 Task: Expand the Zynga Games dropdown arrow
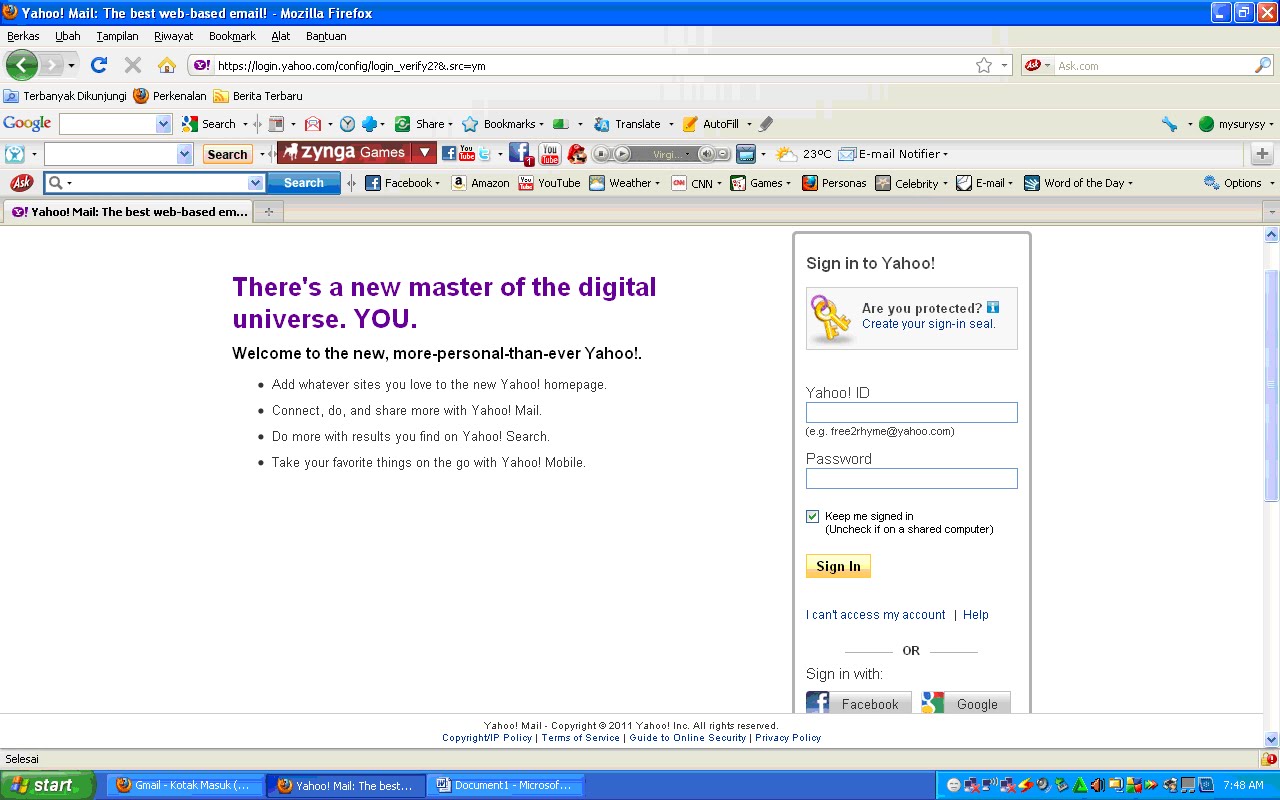[x=425, y=153]
